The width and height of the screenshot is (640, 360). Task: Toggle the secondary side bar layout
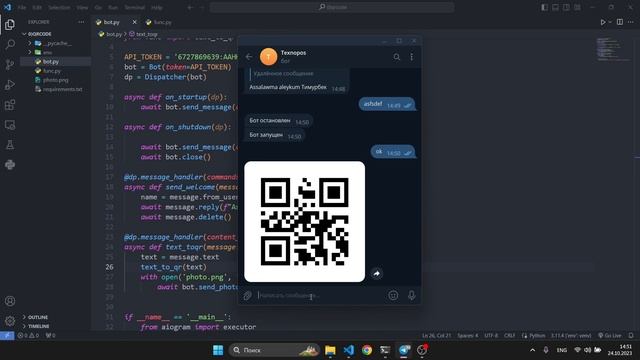(567, 7)
